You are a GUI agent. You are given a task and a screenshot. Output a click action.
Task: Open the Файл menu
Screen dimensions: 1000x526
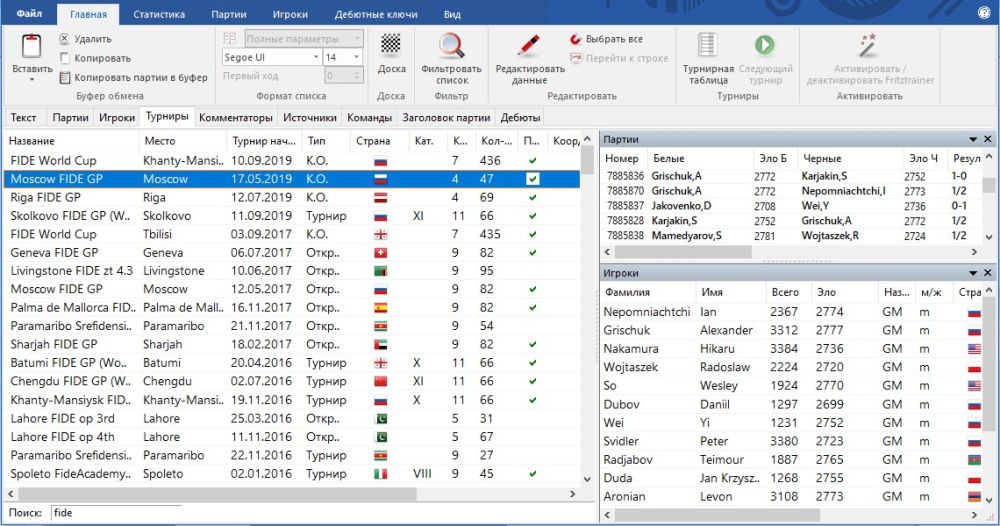pos(29,13)
